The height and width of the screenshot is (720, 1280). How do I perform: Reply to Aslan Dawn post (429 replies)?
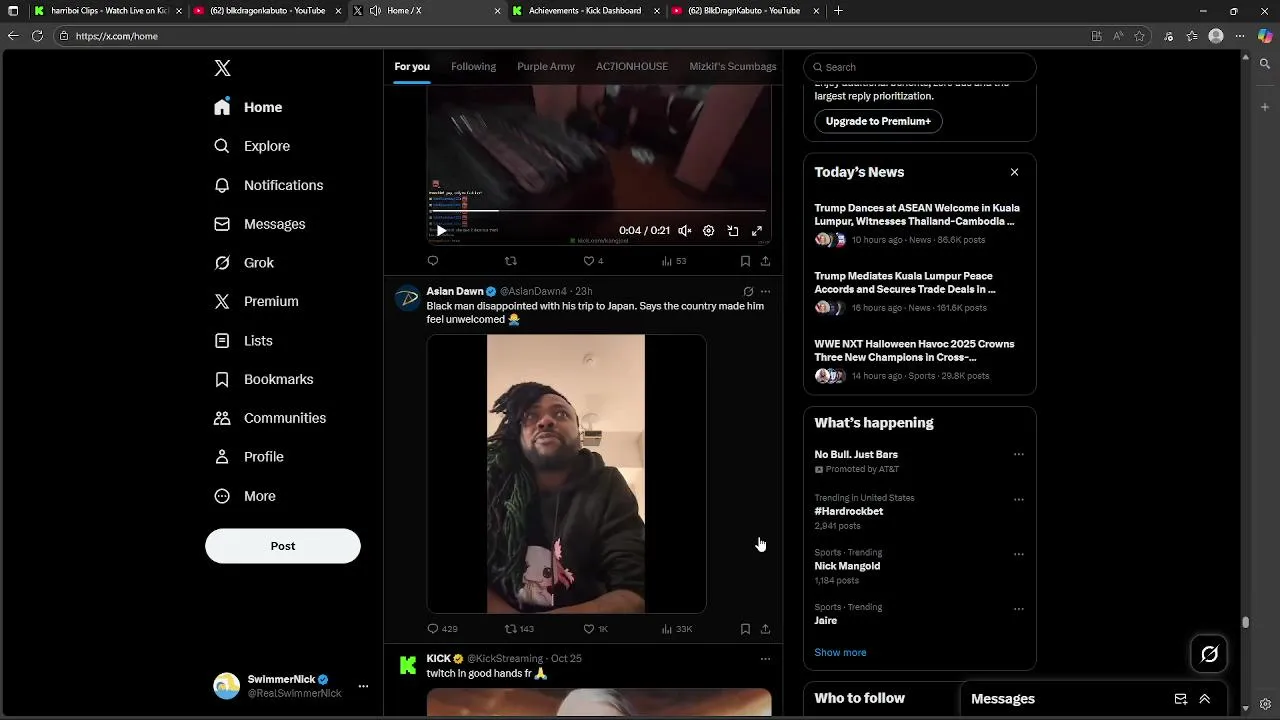[x=442, y=629]
